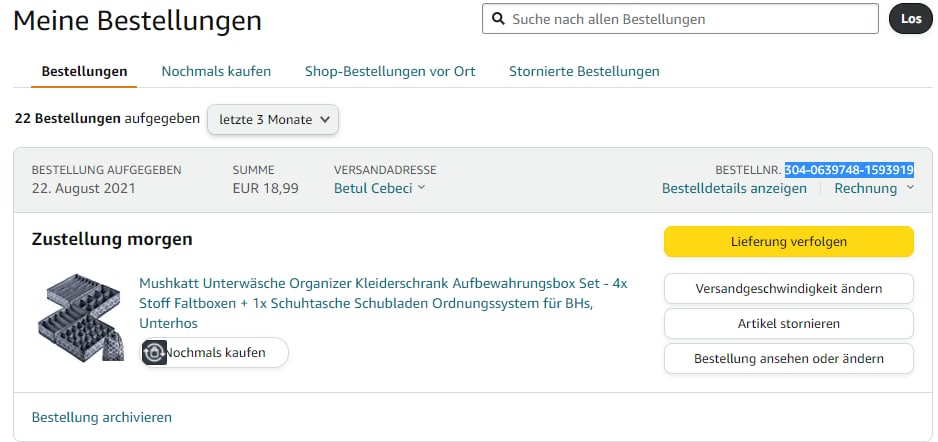This screenshot has height=442, width=938.
Task: Expand the Rechnung dropdown arrow
Action: point(910,188)
